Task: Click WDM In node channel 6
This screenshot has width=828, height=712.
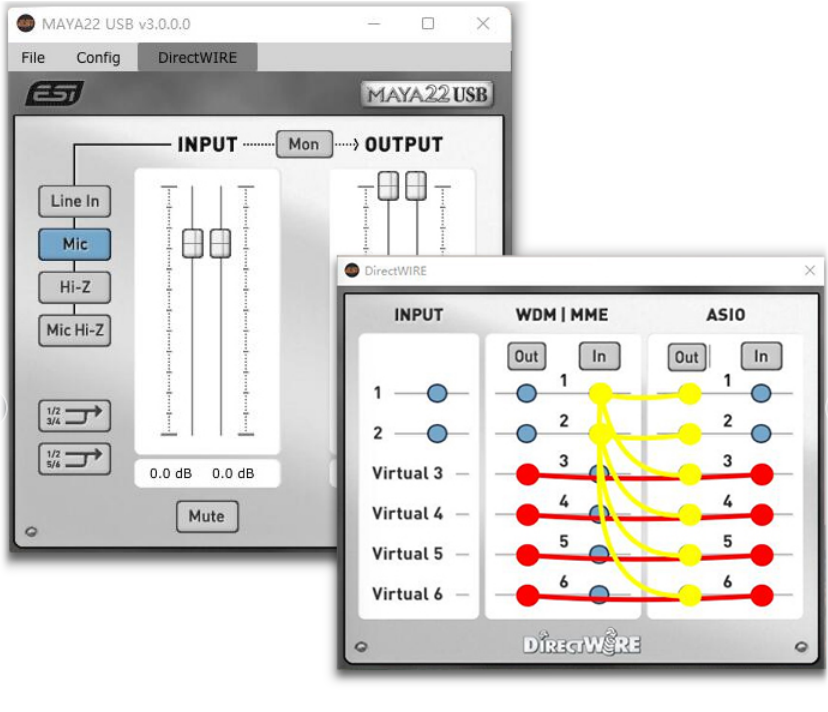Action: pyautogui.click(x=599, y=594)
